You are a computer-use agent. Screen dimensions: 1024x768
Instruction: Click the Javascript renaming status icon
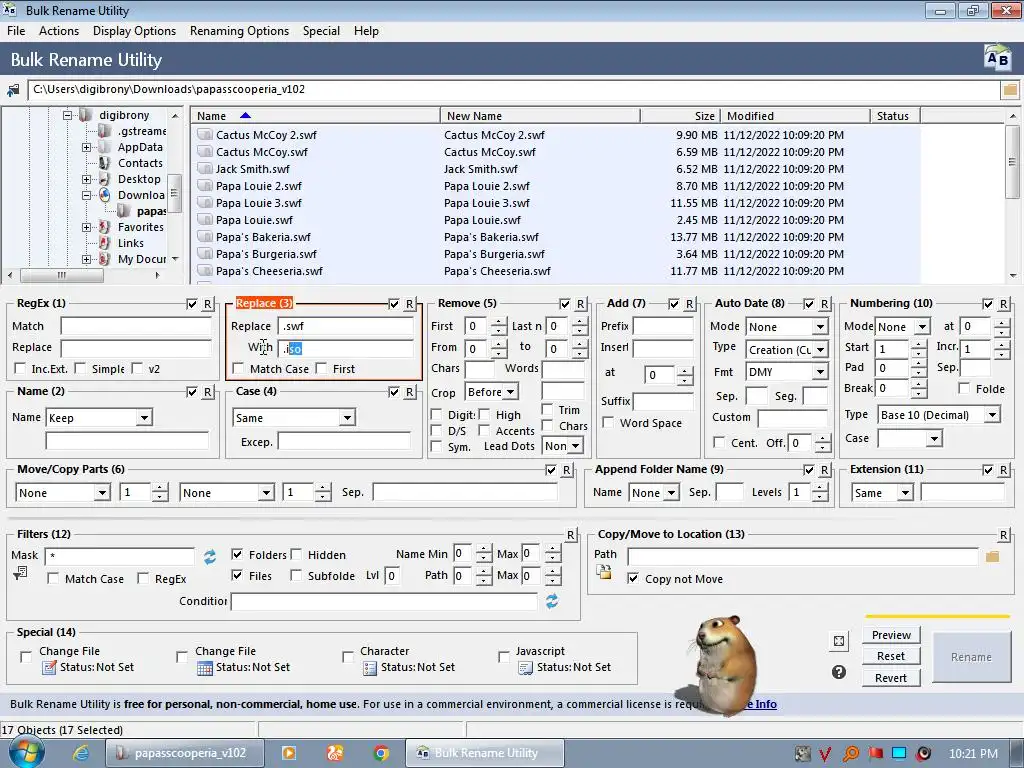(526, 667)
